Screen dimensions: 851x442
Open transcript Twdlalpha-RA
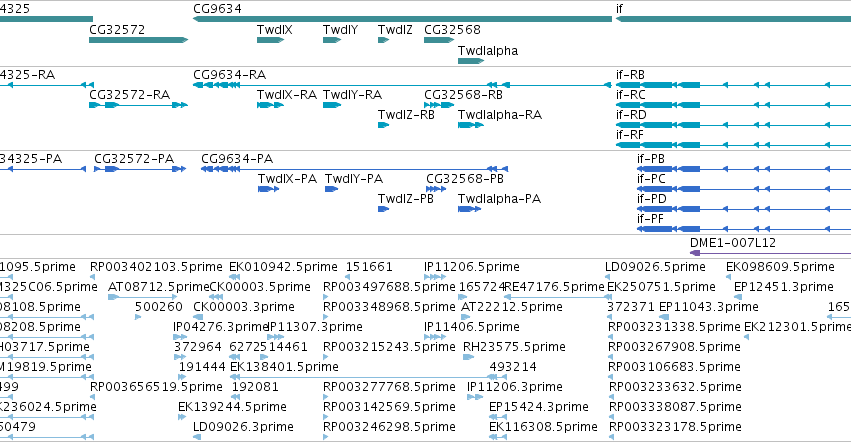500,115
